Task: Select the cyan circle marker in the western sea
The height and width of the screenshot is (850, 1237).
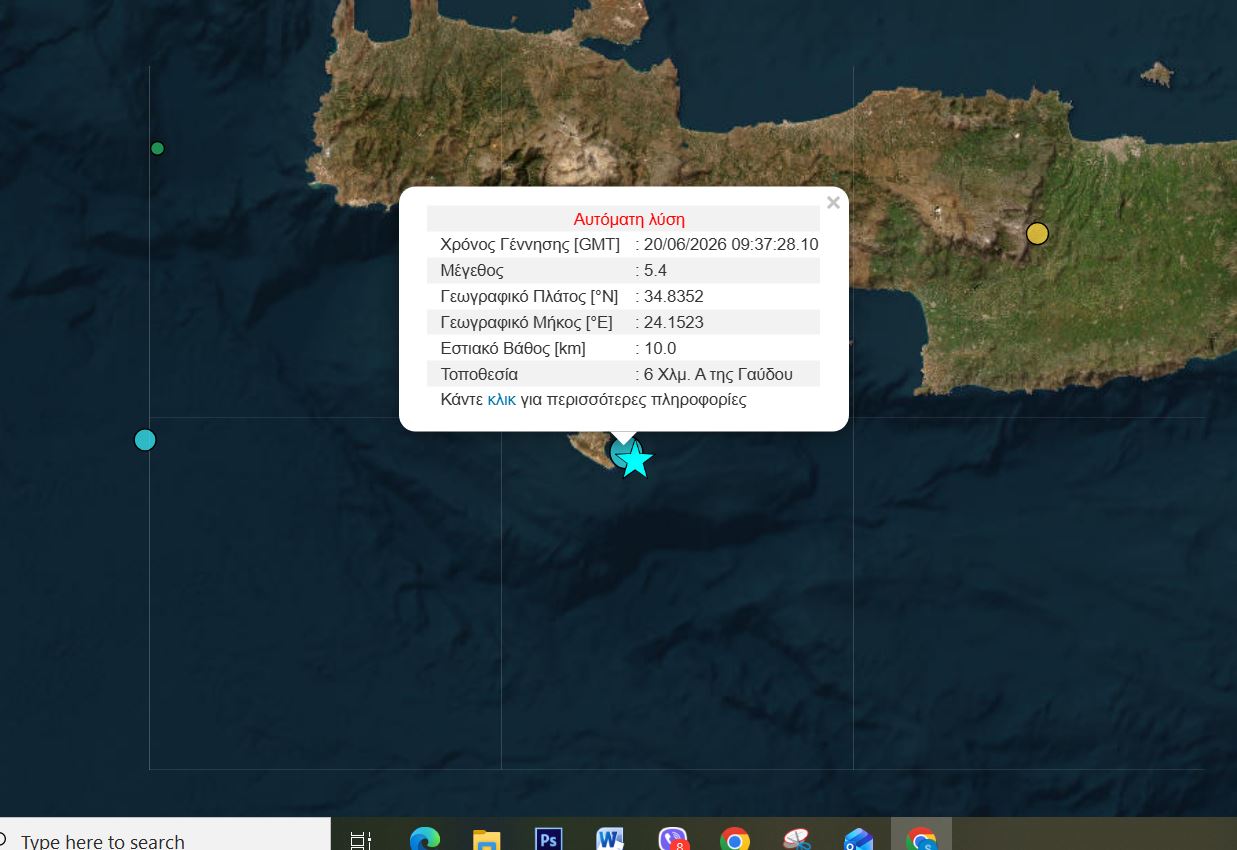Action: 145,439
